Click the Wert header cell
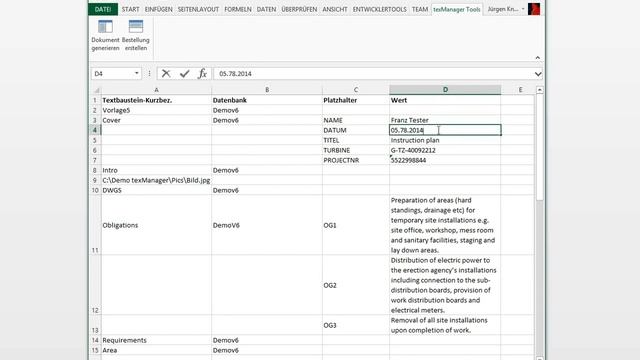 pos(445,100)
